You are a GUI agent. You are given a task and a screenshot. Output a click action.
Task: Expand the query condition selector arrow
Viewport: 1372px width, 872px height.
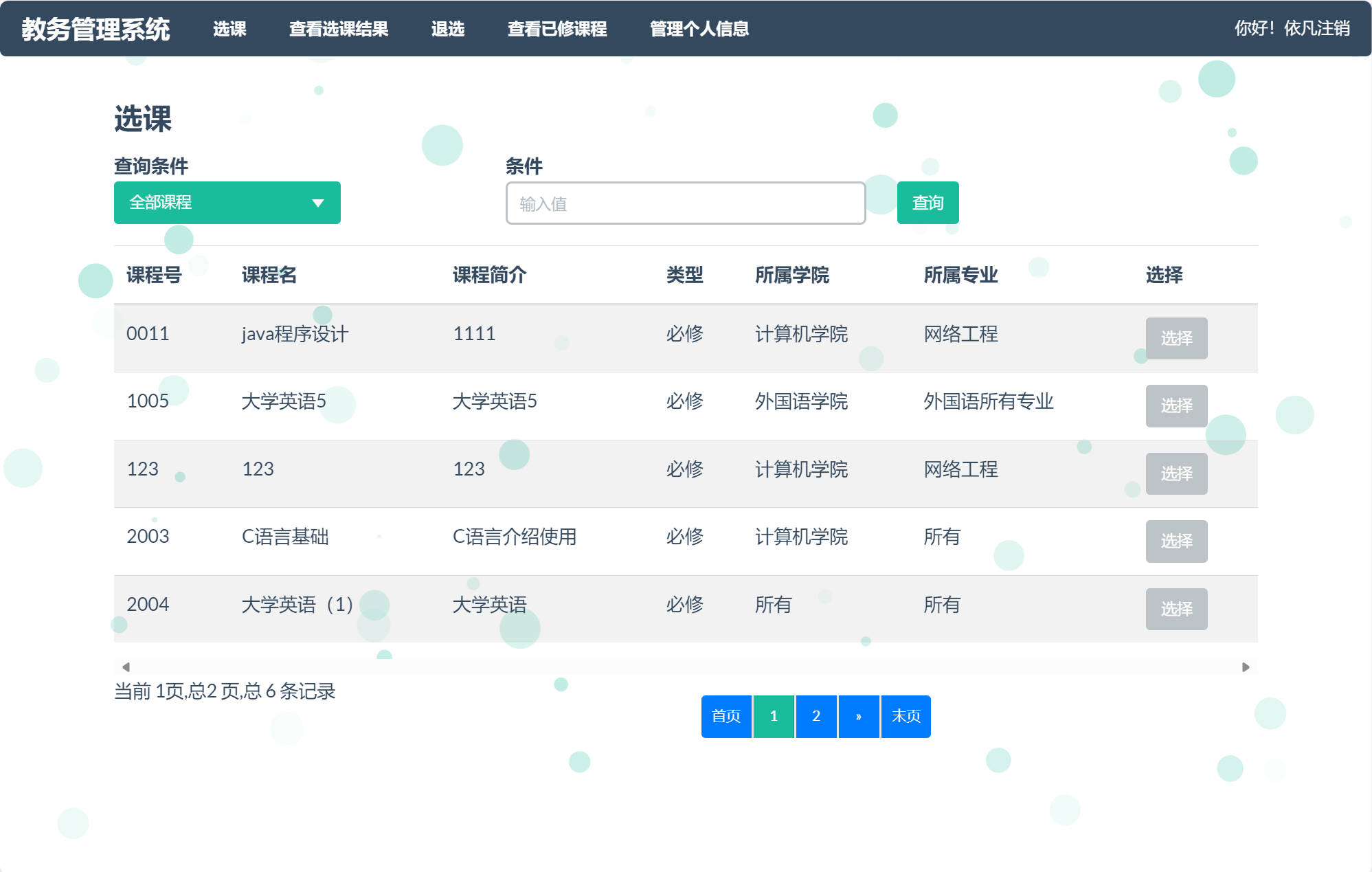coord(317,203)
